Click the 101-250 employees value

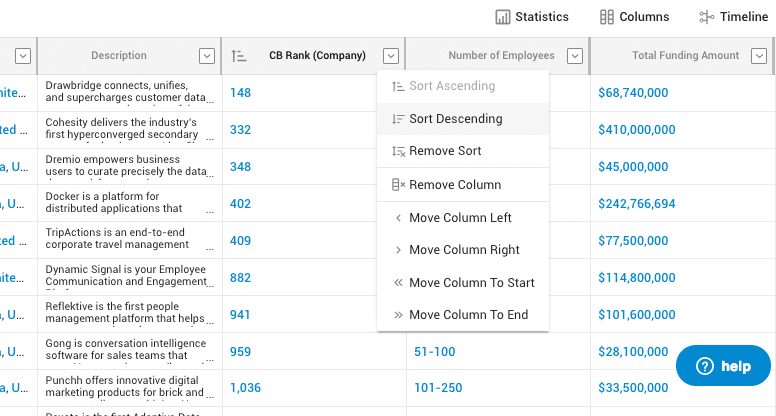438,388
